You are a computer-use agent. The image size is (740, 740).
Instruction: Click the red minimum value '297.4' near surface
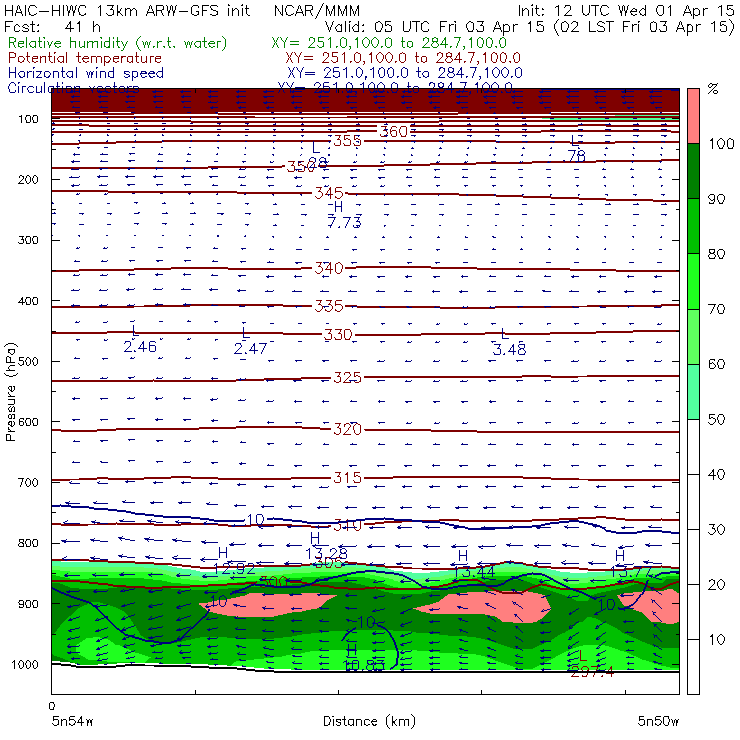pos(592,672)
